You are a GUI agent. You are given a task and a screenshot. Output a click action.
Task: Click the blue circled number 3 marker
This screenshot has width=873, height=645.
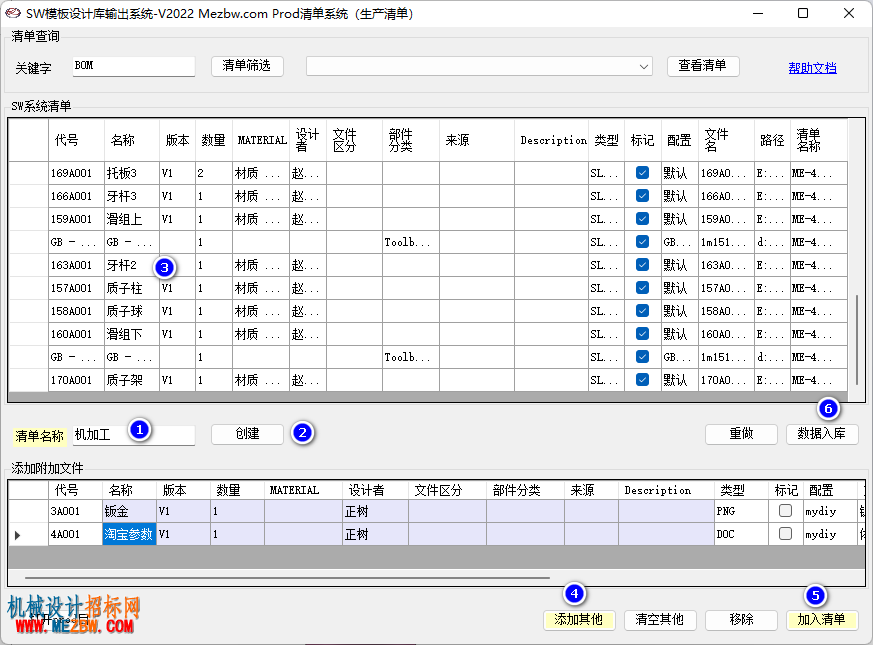click(x=164, y=268)
